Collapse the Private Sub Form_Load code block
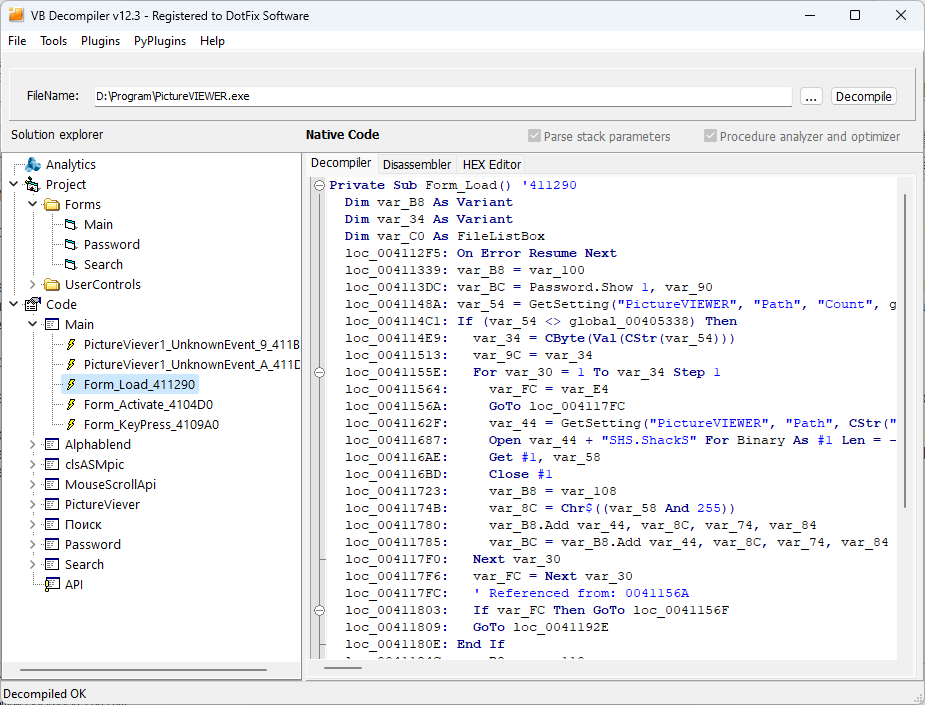 319,185
